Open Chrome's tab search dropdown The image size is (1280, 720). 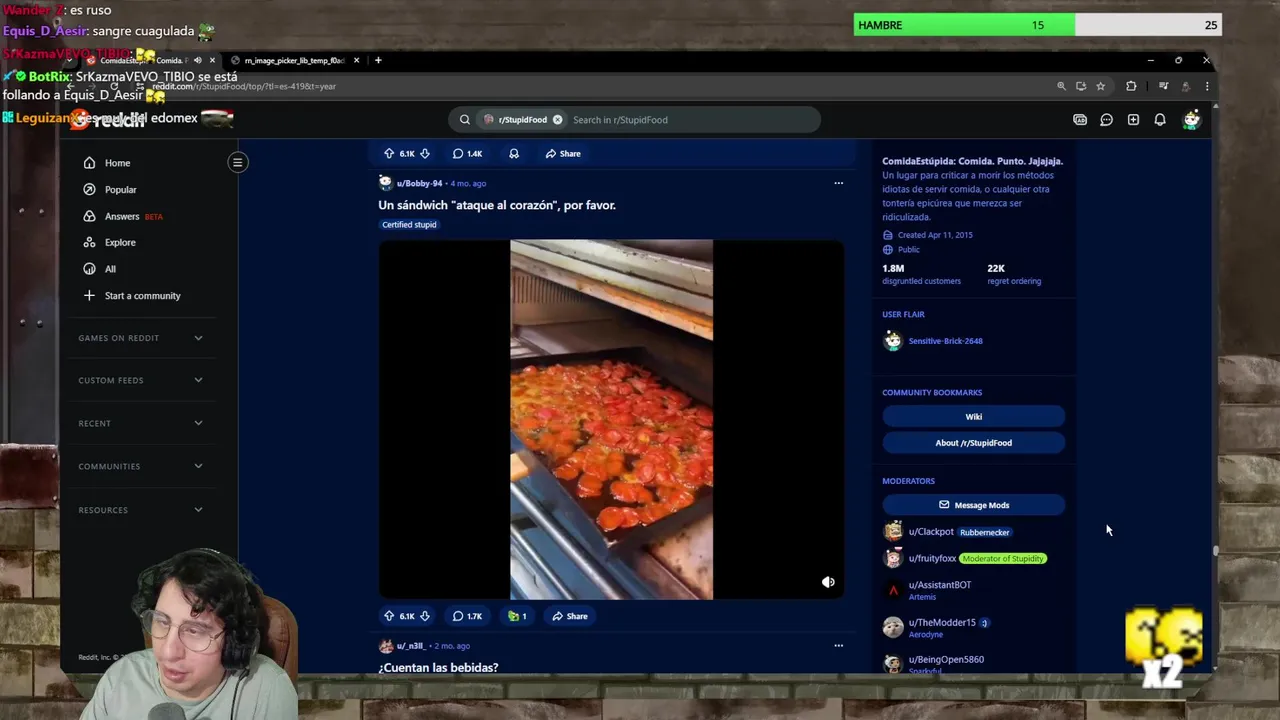(x=69, y=60)
